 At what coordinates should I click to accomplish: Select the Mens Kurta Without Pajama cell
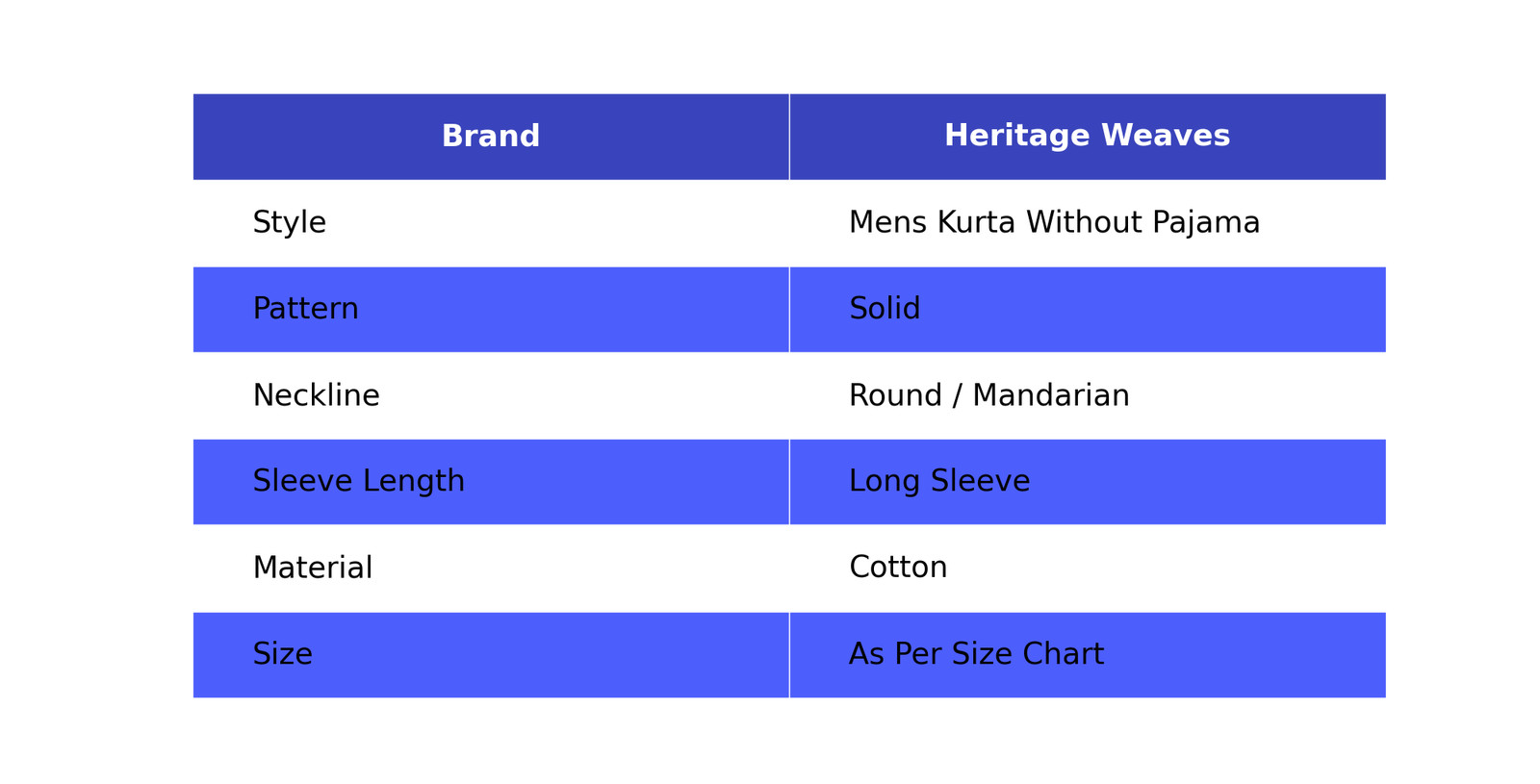point(1054,223)
